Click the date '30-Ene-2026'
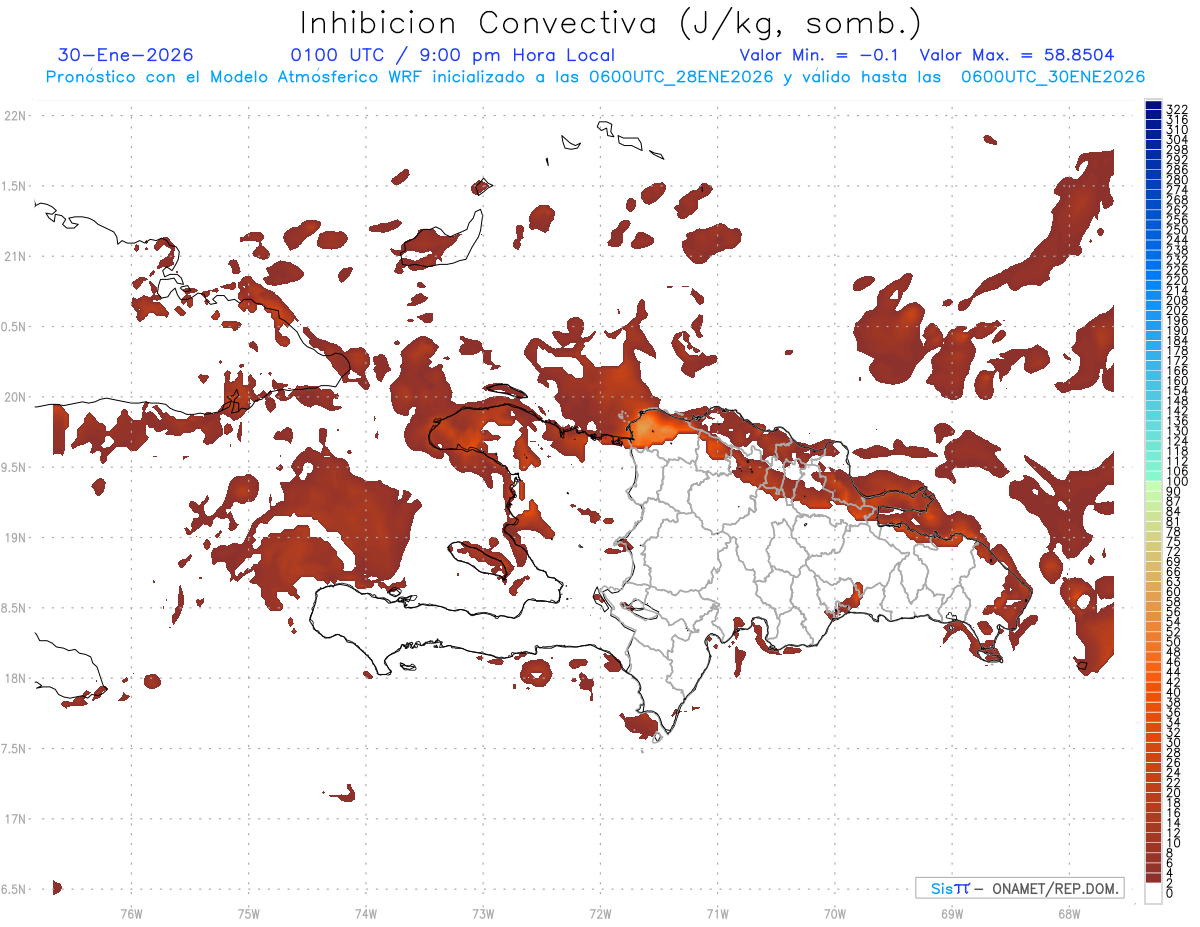This screenshot has height=927, width=1200. point(126,55)
